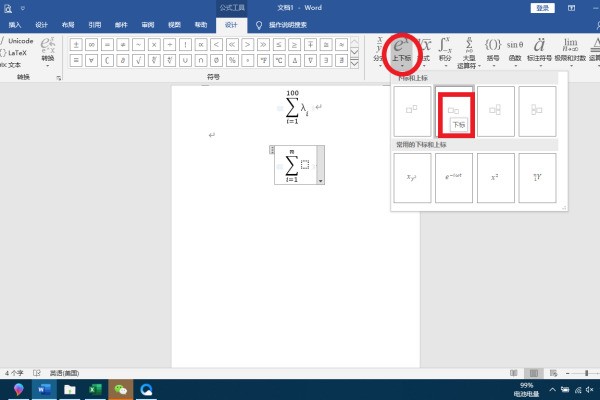
Task: Insert the x squared common script
Action: tap(496, 177)
